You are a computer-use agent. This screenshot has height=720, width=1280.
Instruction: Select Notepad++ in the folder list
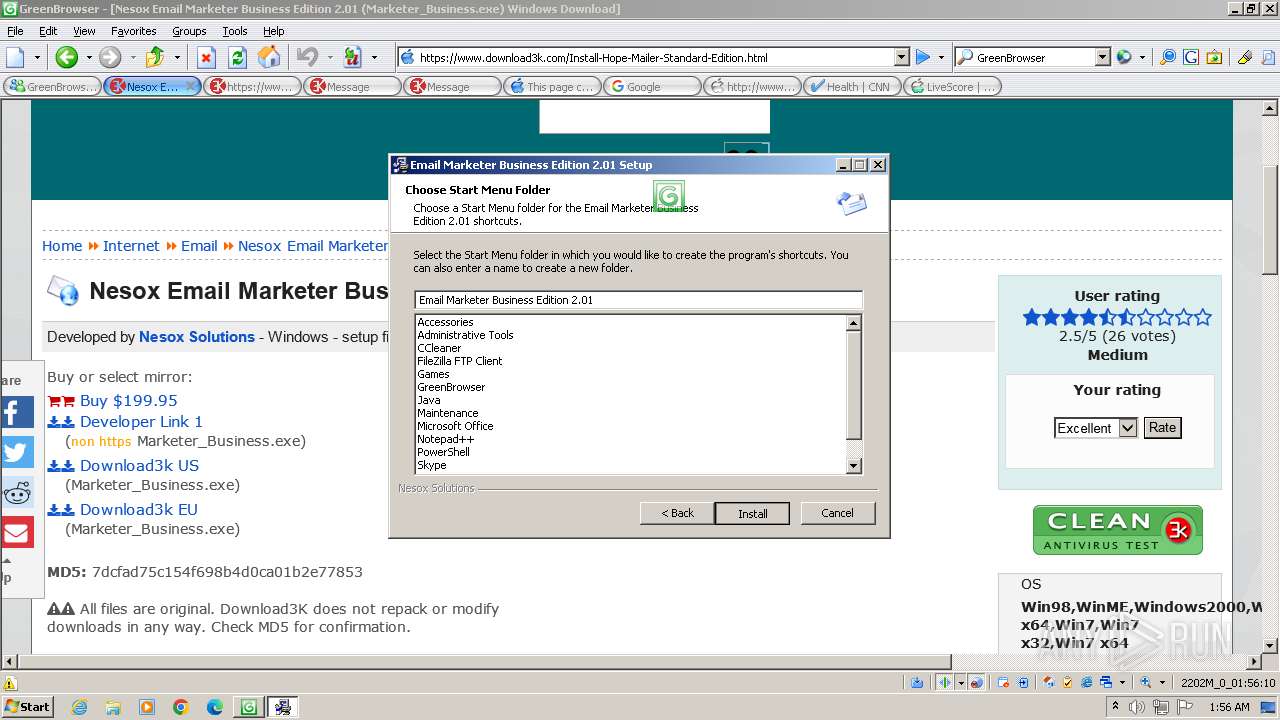445,439
